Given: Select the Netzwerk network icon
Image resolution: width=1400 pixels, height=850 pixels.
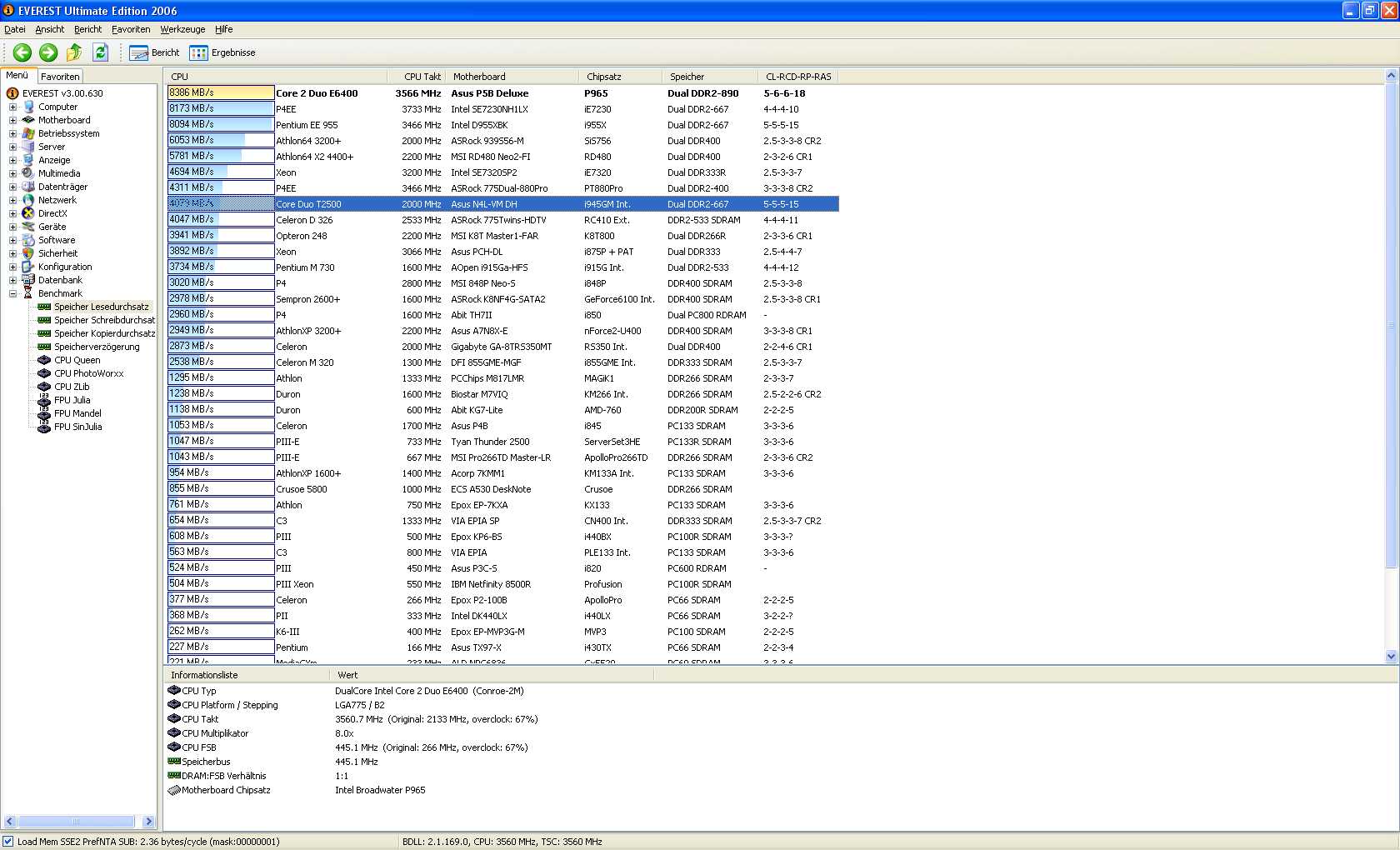Looking at the screenshot, I should (29, 200).
